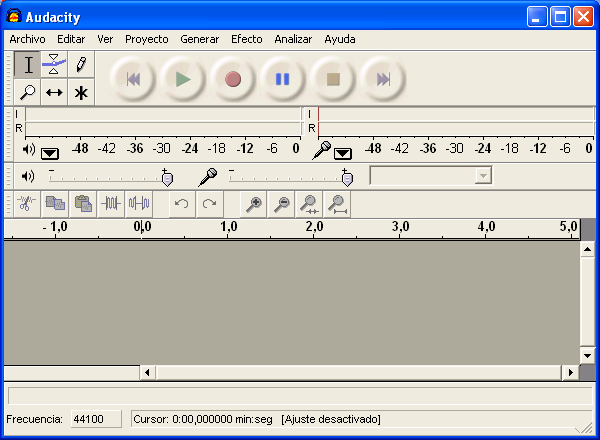The image size is (600, 440).
Task: Open the Archivo menu
Action: click(27, 39)
